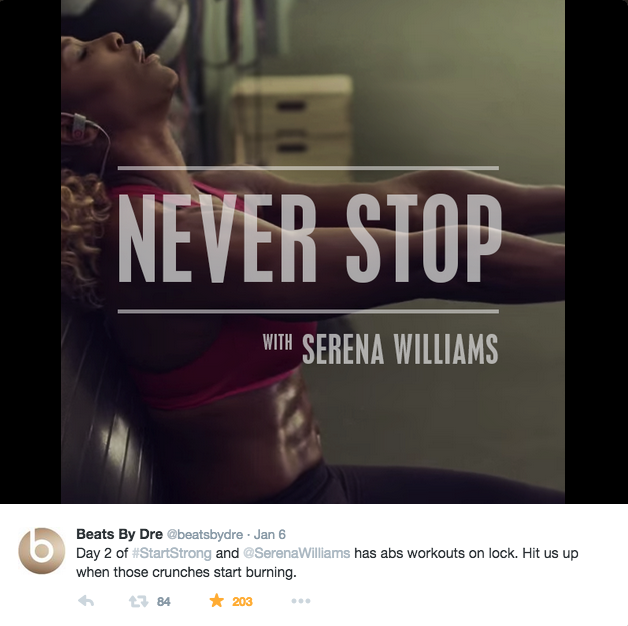Open the Beats By Dre display name

pyautogui.click(x=119, y=534)
